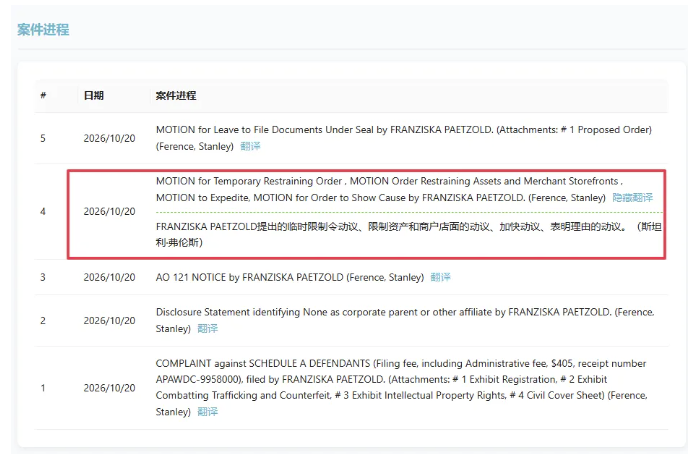Click Chinese translation FRANZISKA PAETZOLD提出的临时限制令动议

pyautogui.click(x=257, y=227)
